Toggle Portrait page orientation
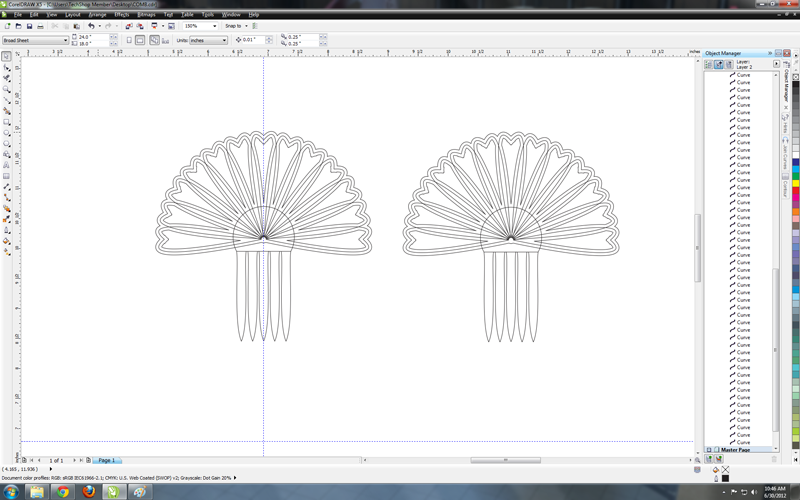This screenshot has width=800, height=500. pos(129,40)
